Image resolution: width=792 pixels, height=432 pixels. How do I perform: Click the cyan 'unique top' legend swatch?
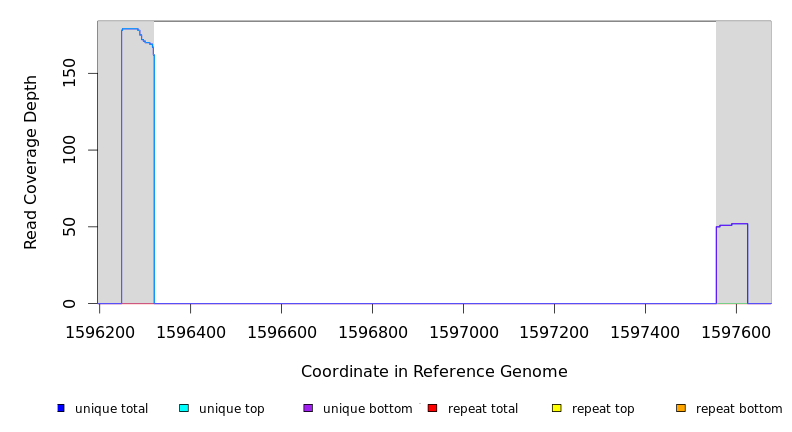point(184,408)
